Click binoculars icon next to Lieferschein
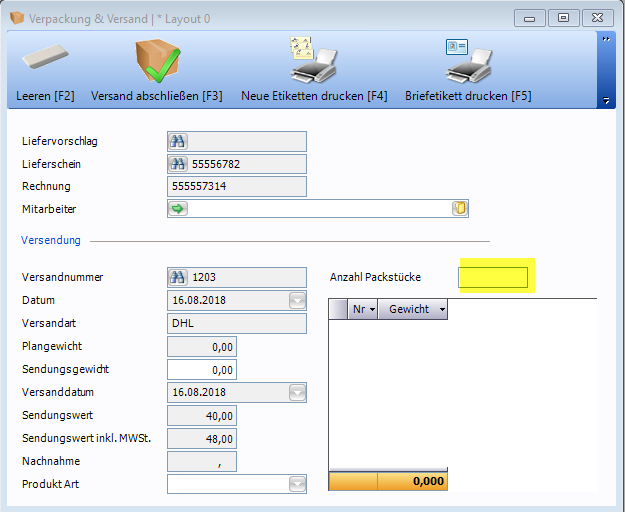 [178, 164]
